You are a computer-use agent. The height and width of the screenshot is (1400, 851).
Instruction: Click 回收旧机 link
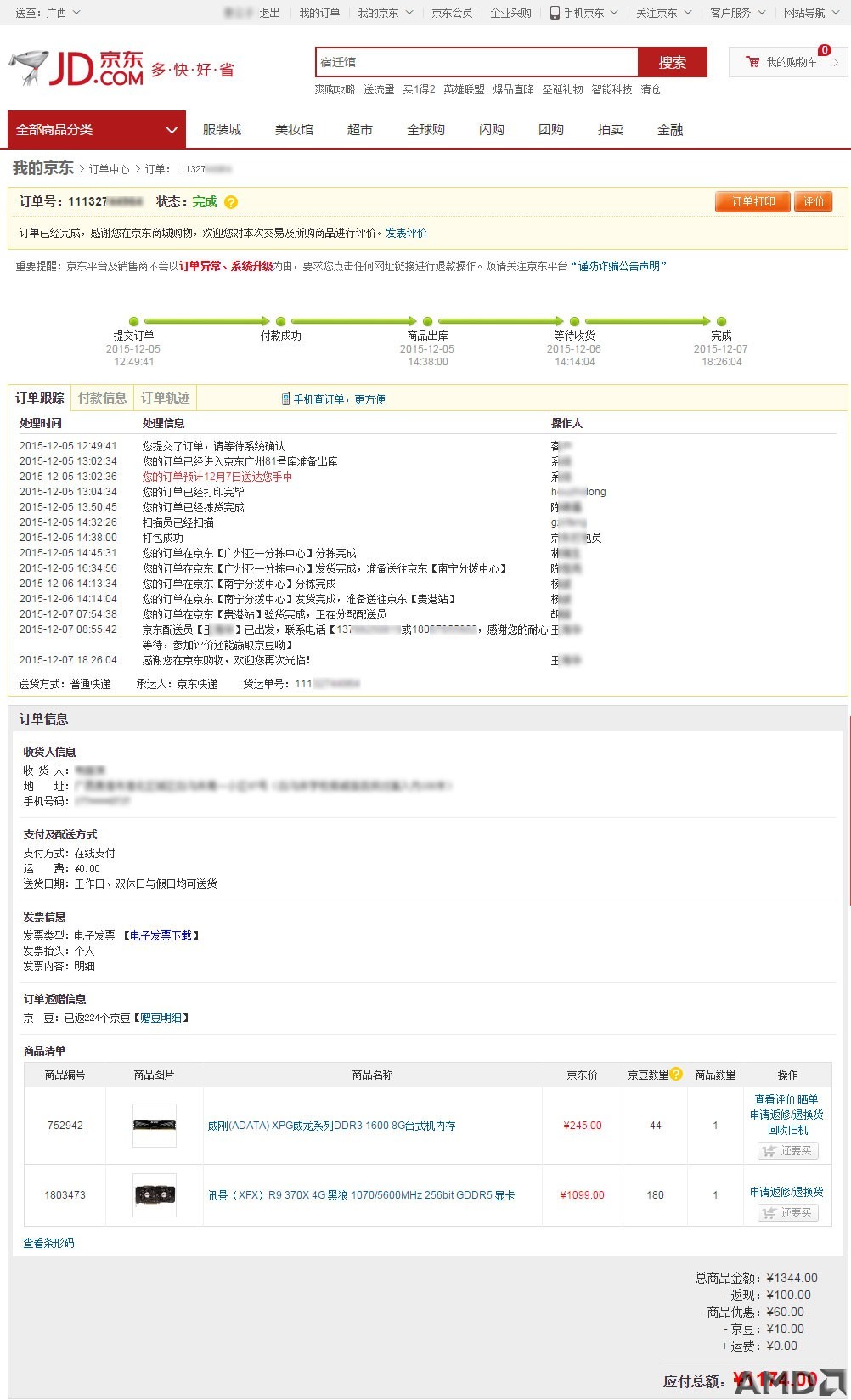click(x=788, y=1131)
